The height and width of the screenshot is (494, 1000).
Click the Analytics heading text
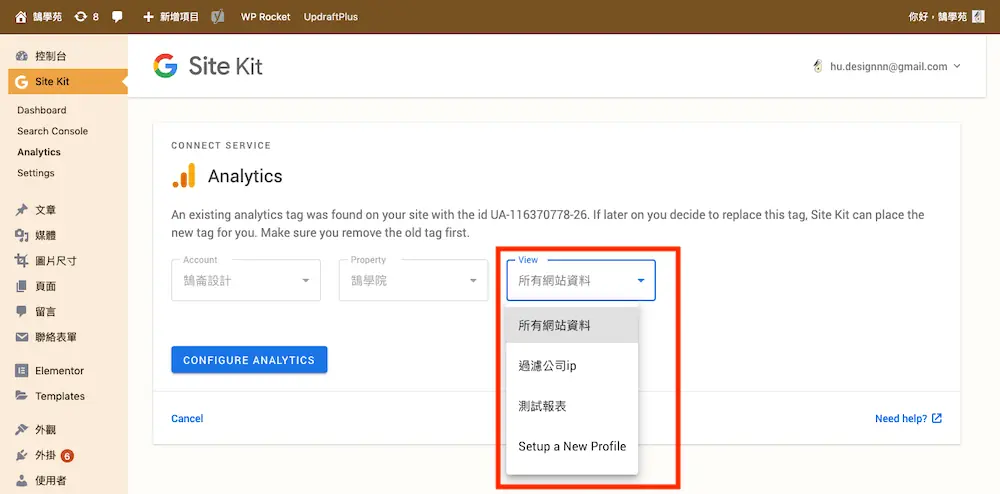click(x=245, y=176)
